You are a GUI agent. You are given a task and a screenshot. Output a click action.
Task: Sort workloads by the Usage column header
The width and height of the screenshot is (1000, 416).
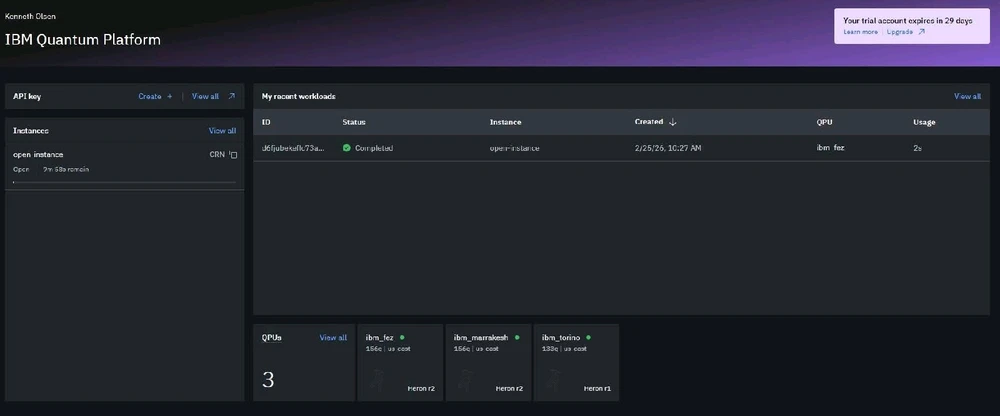point(925,122)
